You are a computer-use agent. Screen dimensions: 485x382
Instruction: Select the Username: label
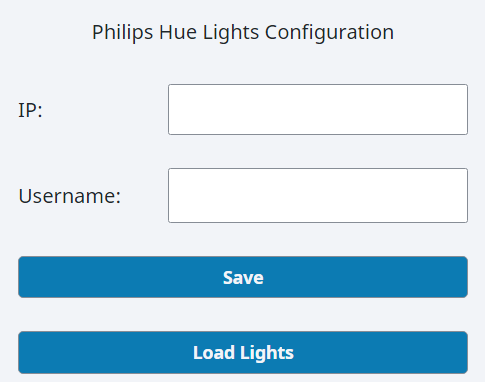(x=70, y=196)
